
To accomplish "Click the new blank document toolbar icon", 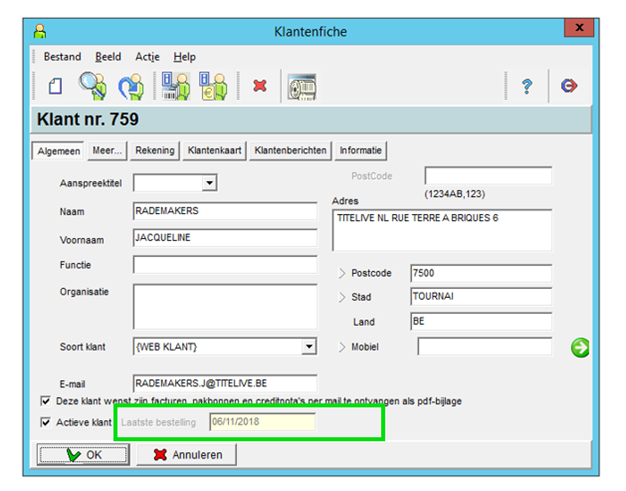I will (x=55, y=86).
